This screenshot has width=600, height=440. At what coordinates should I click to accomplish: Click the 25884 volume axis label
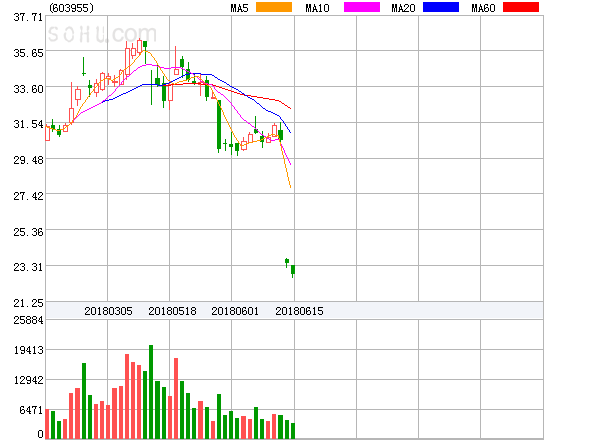tap(28, 320)
